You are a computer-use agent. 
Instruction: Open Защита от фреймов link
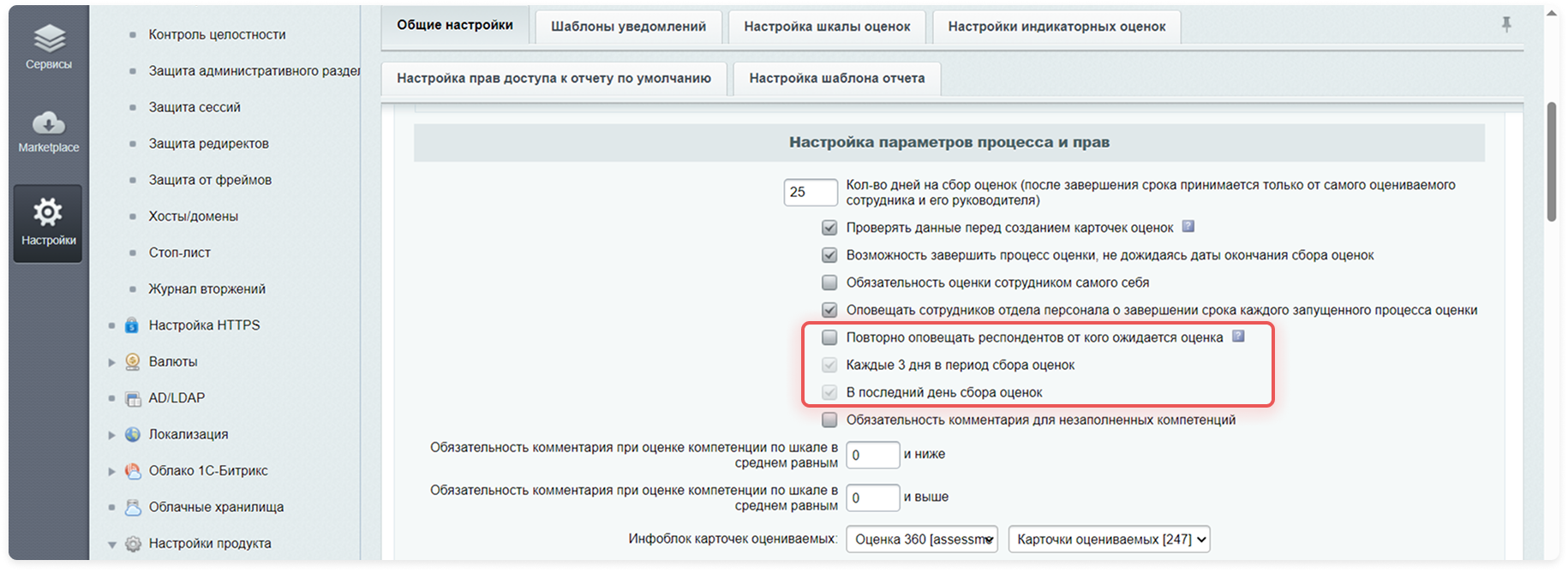coord(210,180)
